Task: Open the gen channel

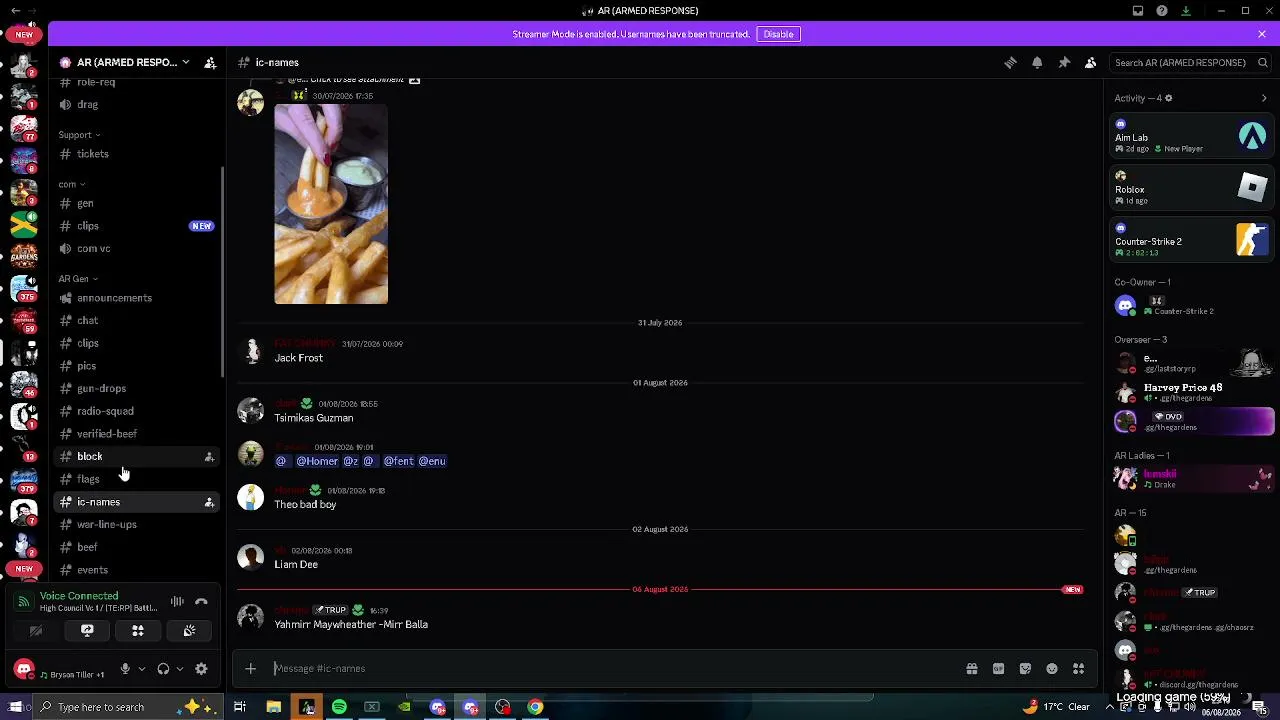Action: pyautogui.click(x=136, y=203)
